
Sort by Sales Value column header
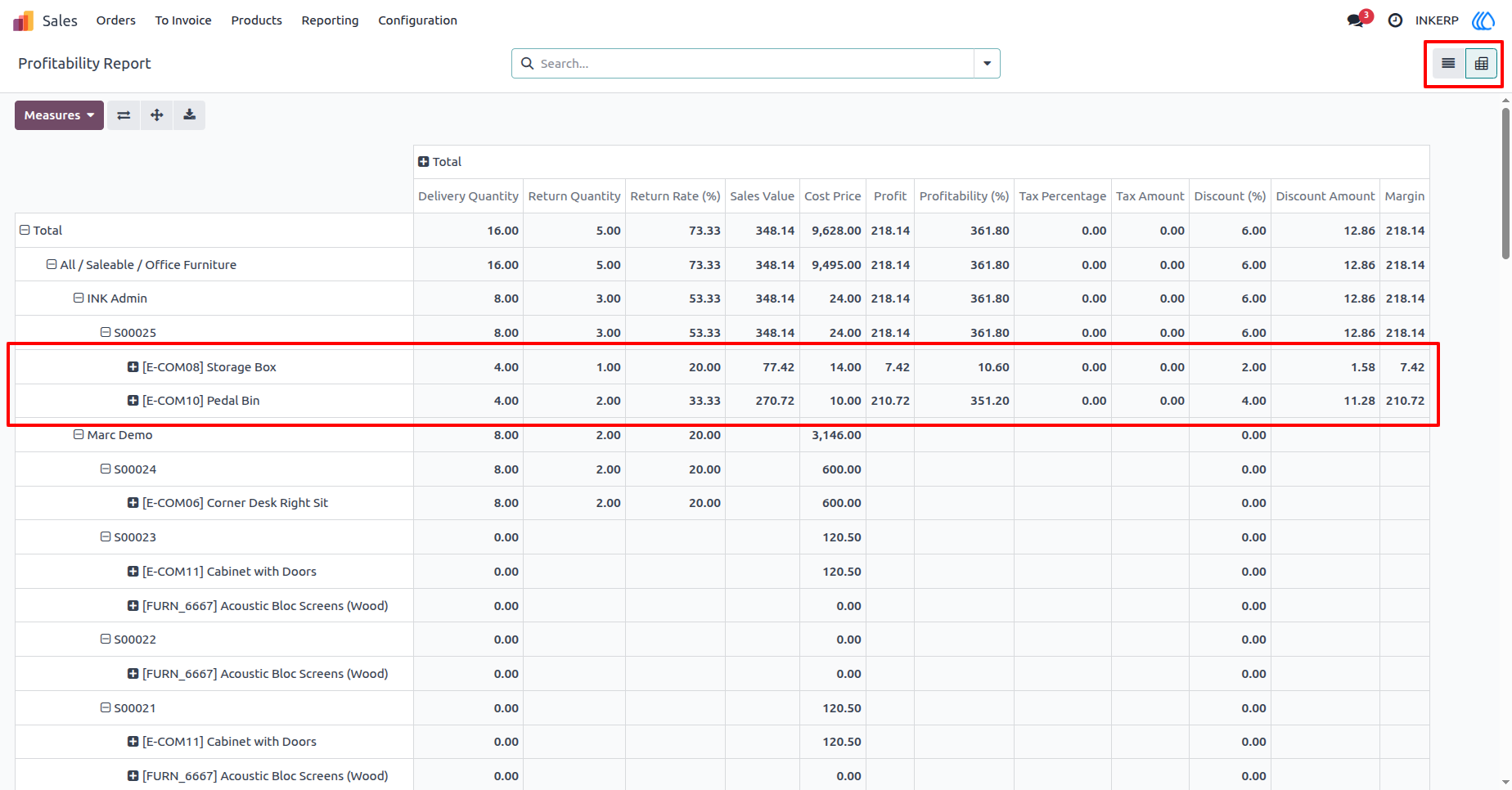(x=763, y=196)
